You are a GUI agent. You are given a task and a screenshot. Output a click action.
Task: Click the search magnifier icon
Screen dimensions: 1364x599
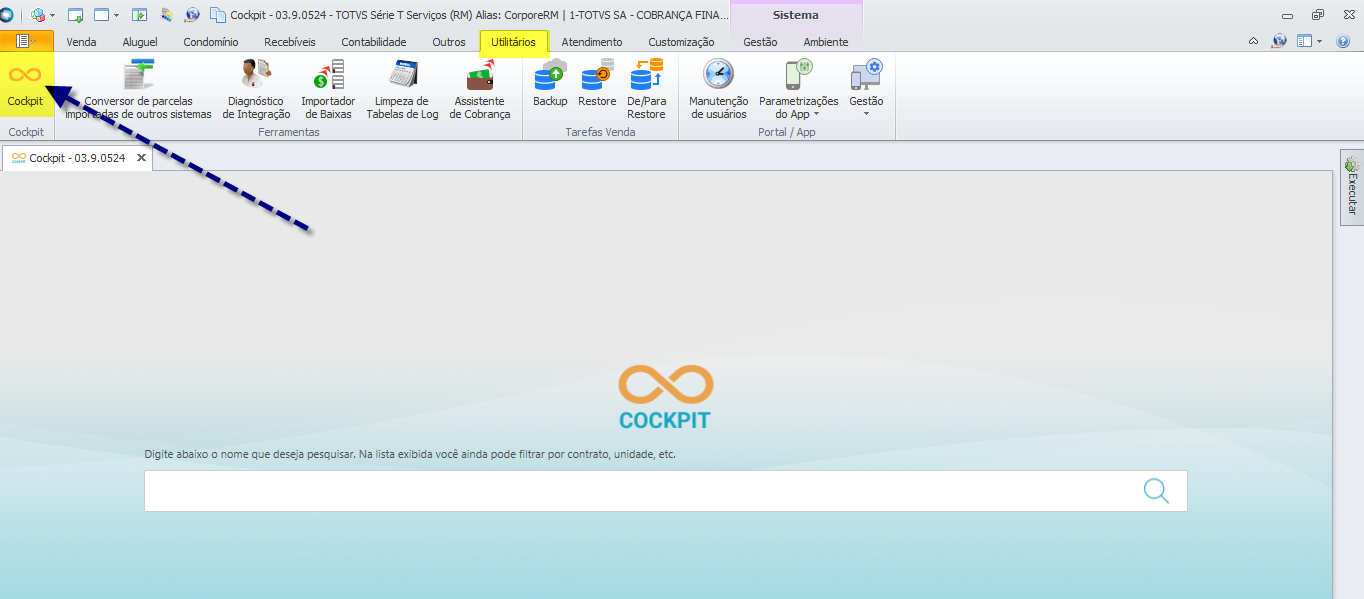pos(1156,491)
